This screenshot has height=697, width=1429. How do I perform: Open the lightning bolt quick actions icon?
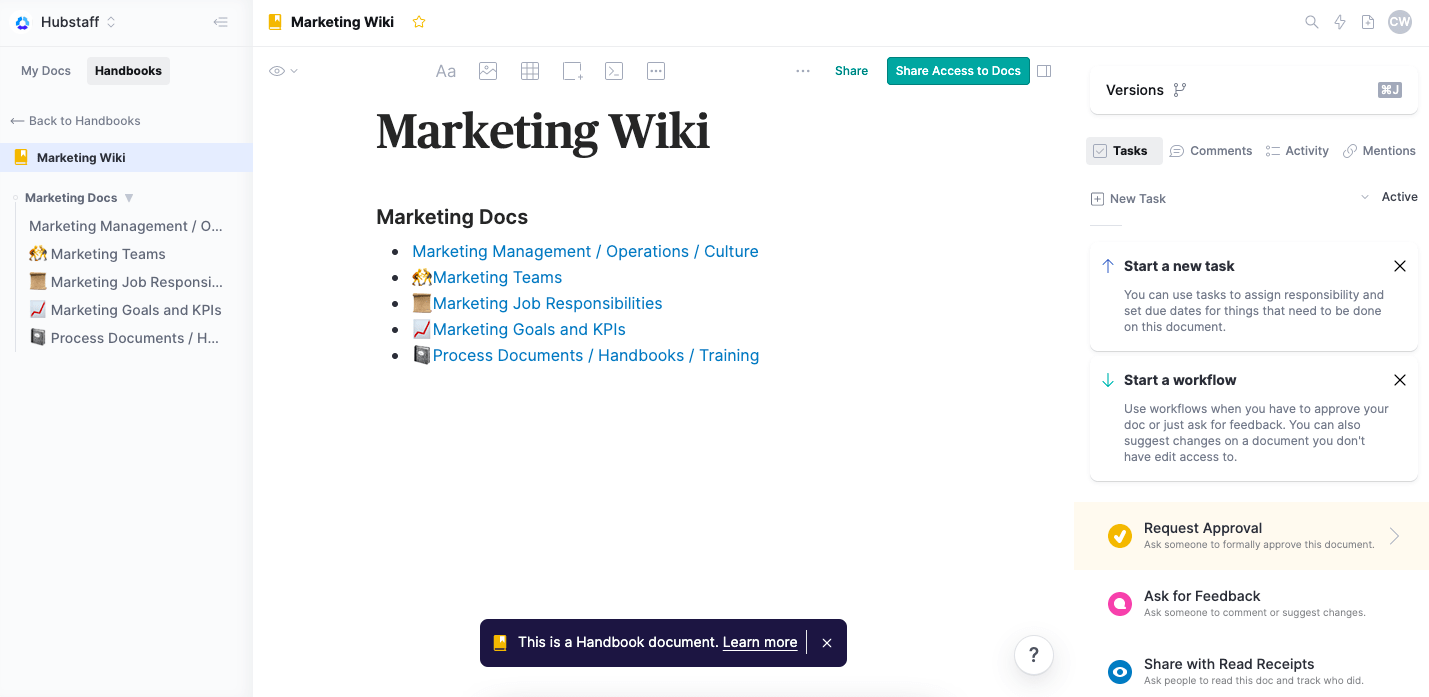coord(1340,22)
